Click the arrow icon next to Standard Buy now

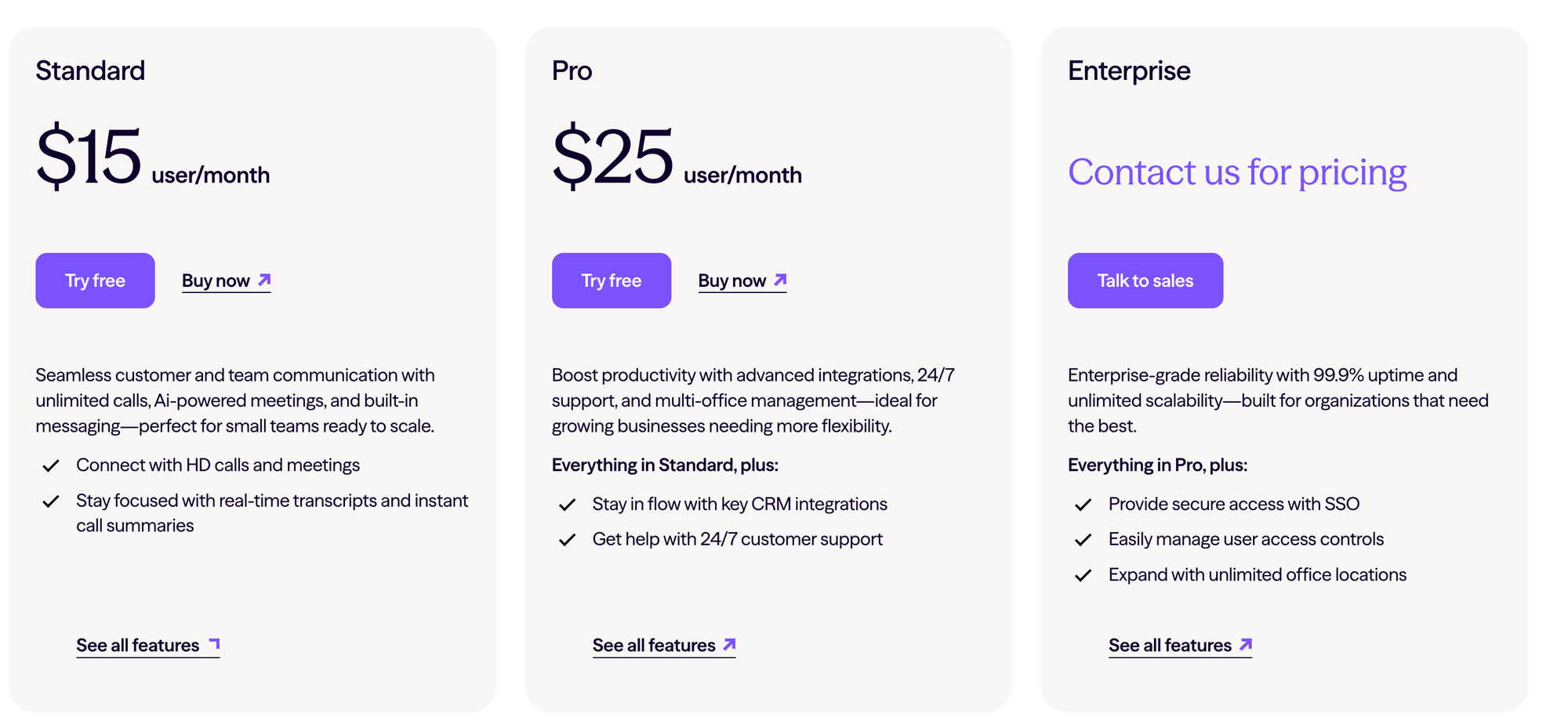tap(264, 280)
